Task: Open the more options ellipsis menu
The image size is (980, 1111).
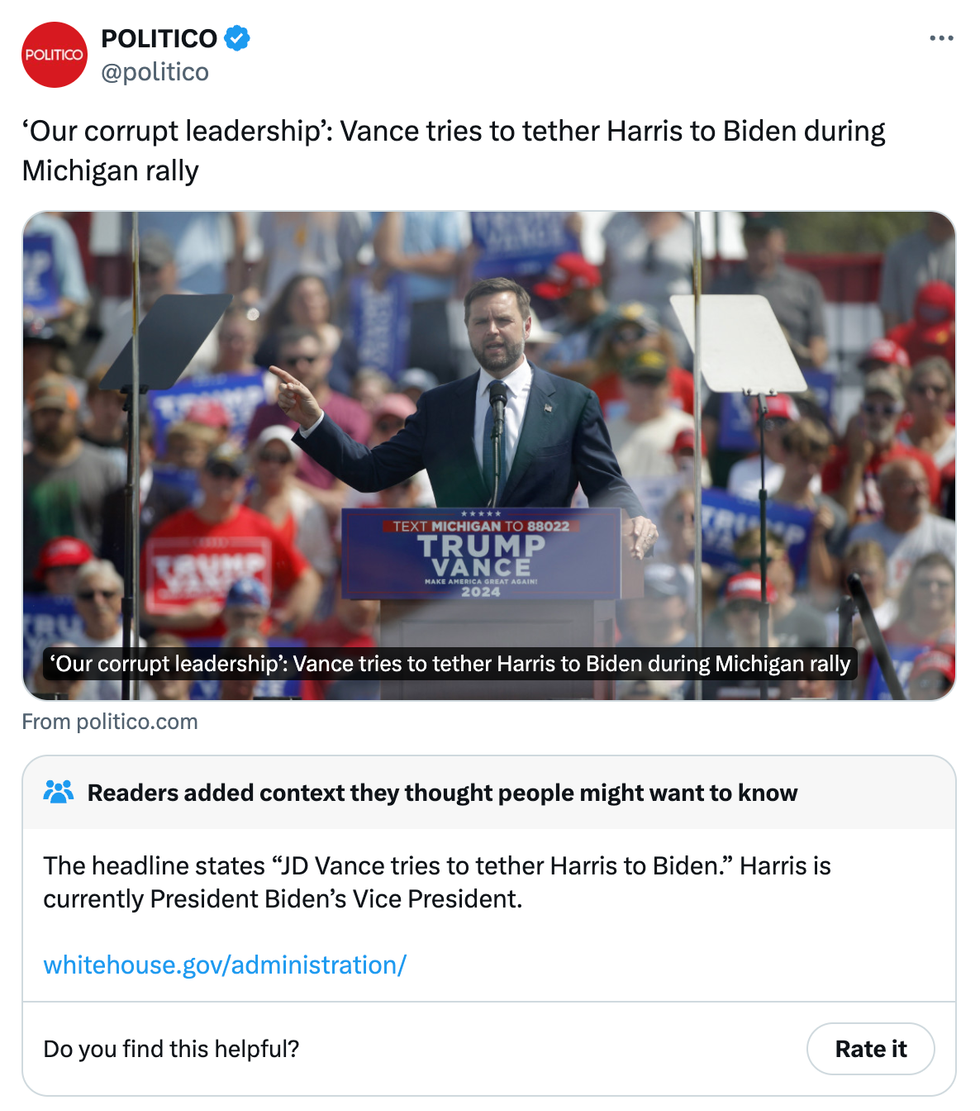Action: [x=941, y=39]
